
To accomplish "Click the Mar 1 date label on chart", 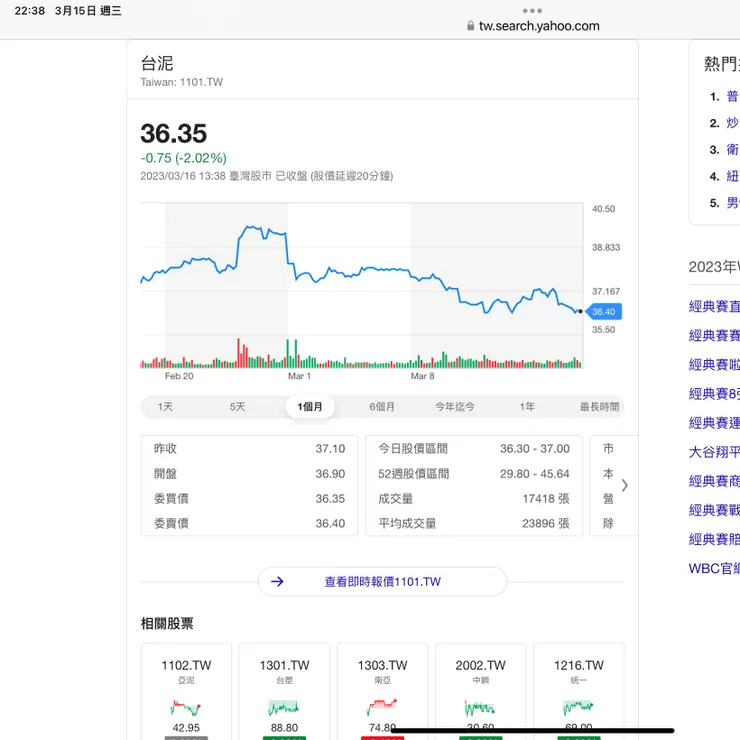I will pos(299,376).
